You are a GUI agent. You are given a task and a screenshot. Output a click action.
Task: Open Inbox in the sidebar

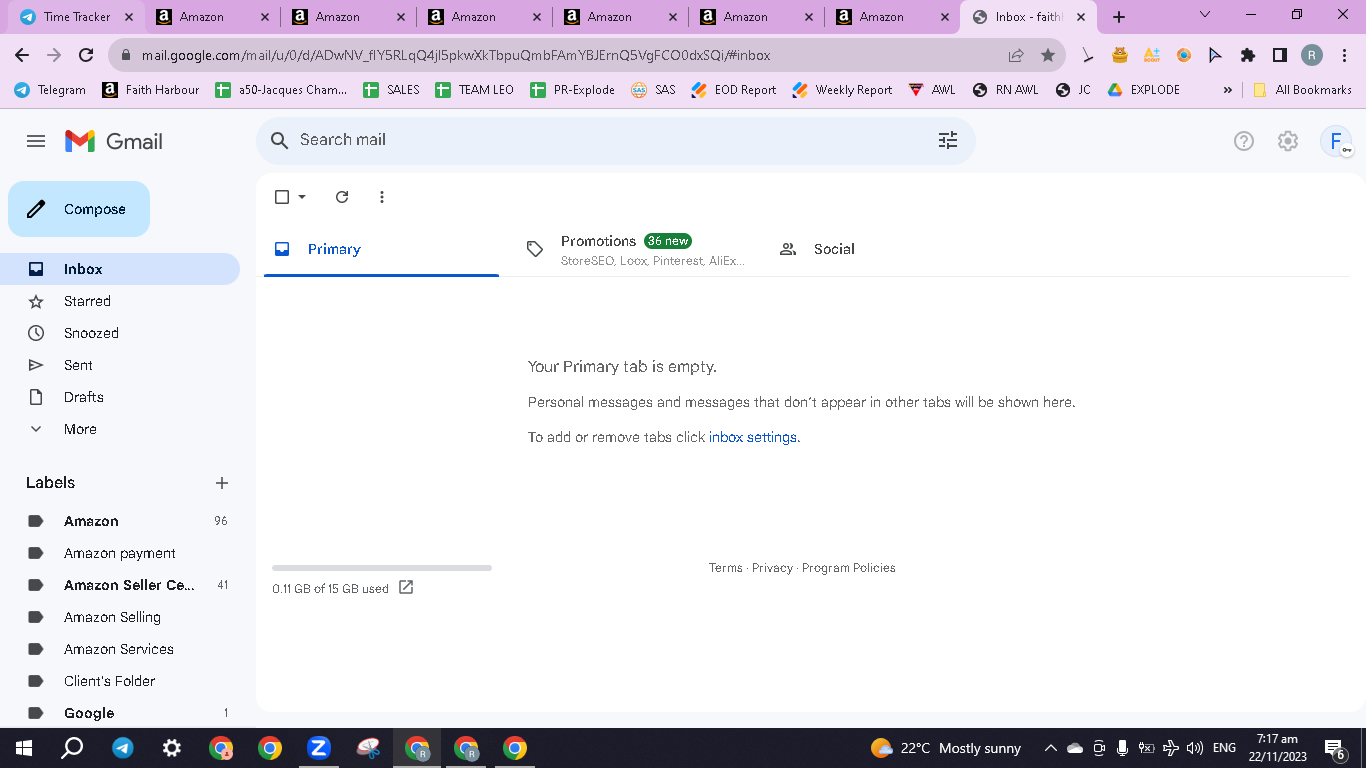(120, 269)
